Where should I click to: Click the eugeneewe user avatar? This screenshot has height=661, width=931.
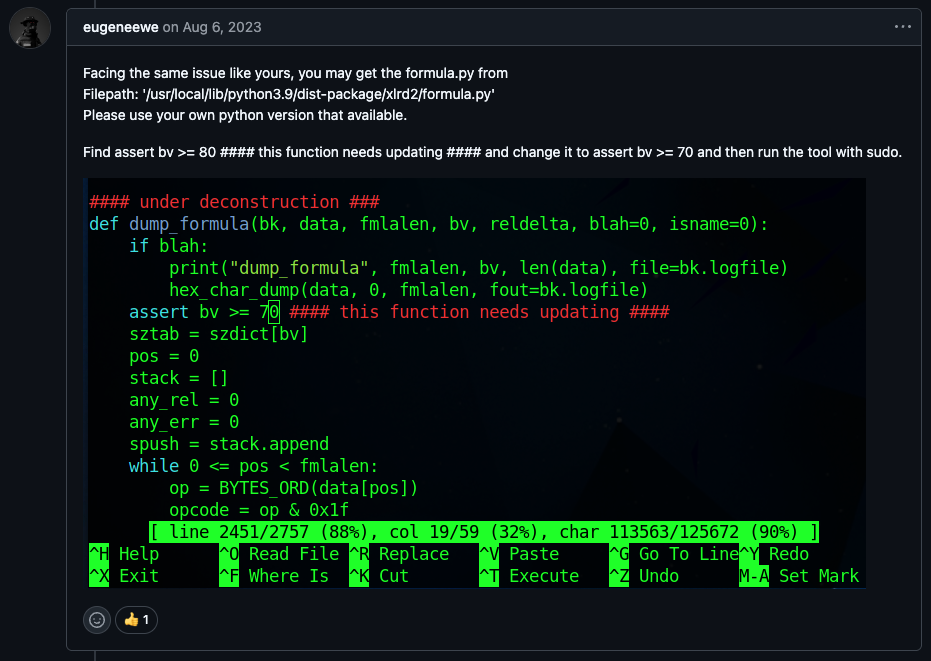click(x=29, y=30)
